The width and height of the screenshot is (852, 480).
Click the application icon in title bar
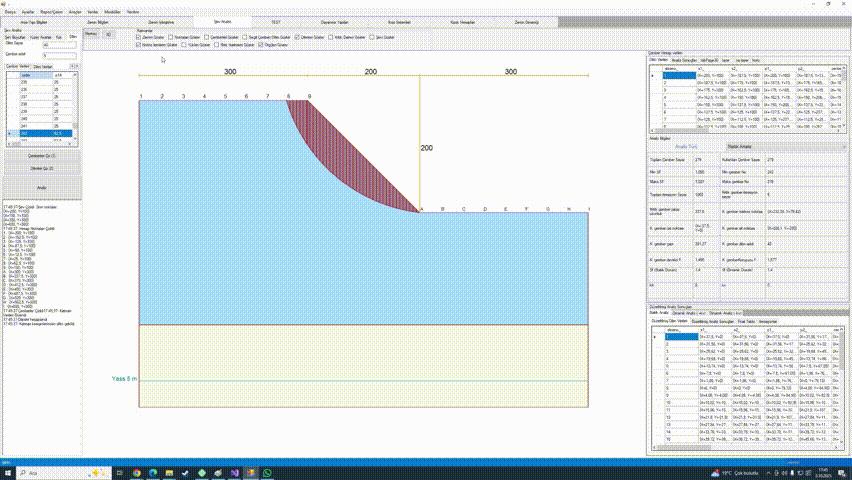pos(5,3)
